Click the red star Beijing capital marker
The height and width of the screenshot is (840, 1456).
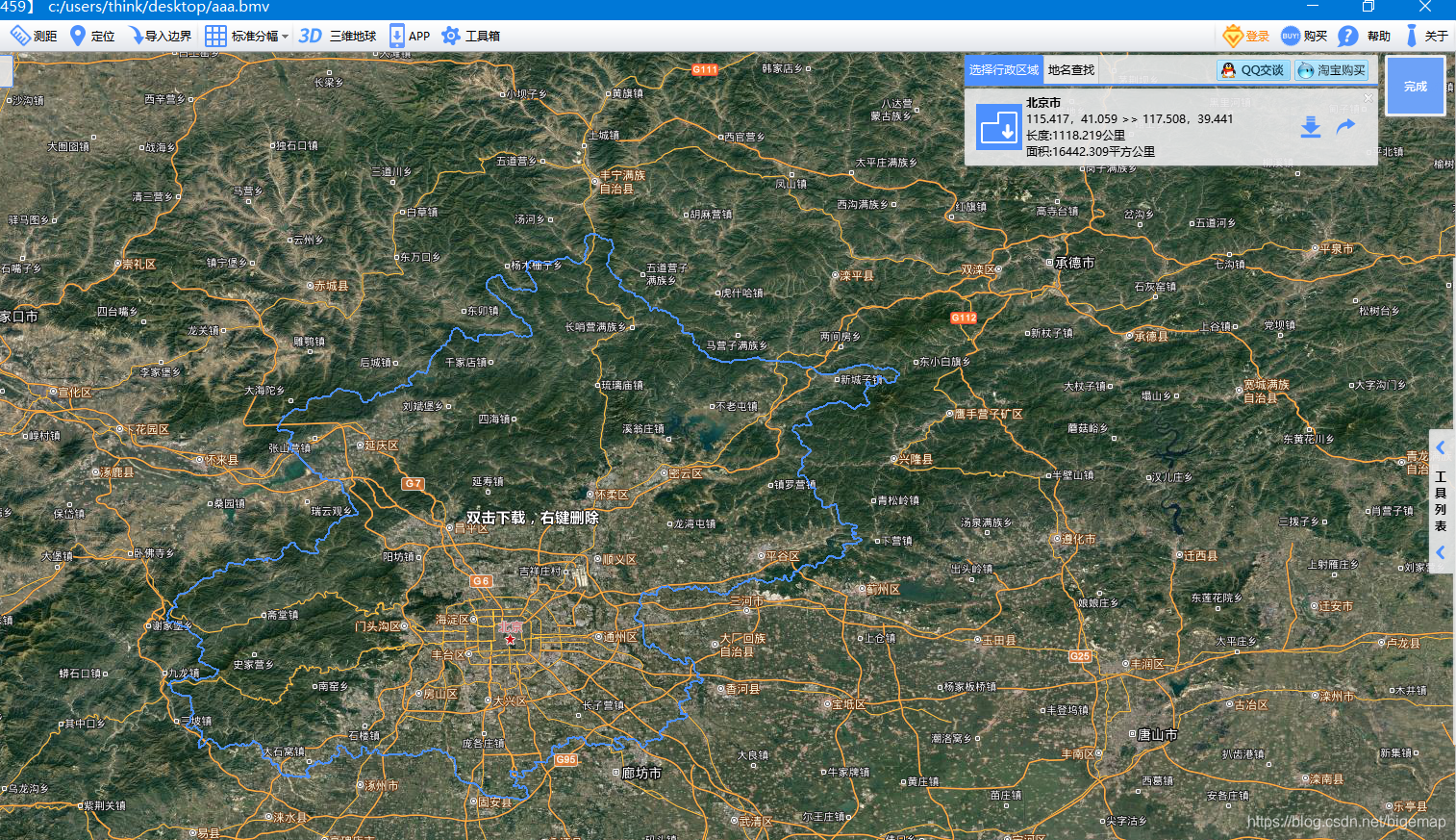(510, 639)
